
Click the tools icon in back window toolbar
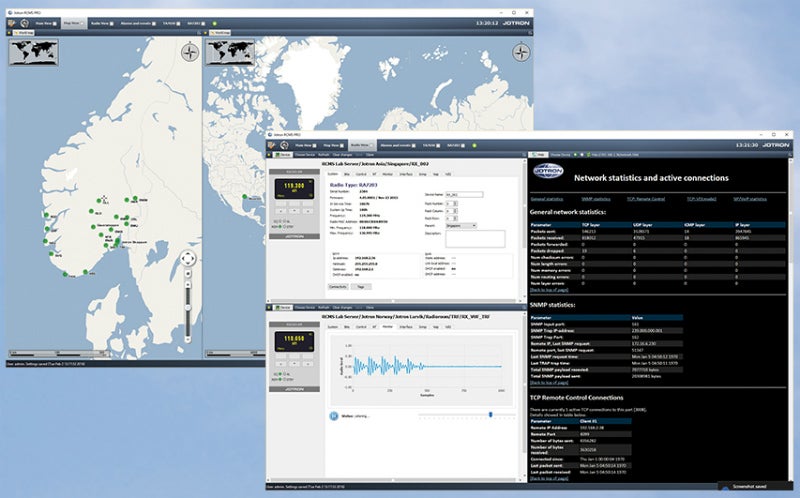[x=12, y=21]
